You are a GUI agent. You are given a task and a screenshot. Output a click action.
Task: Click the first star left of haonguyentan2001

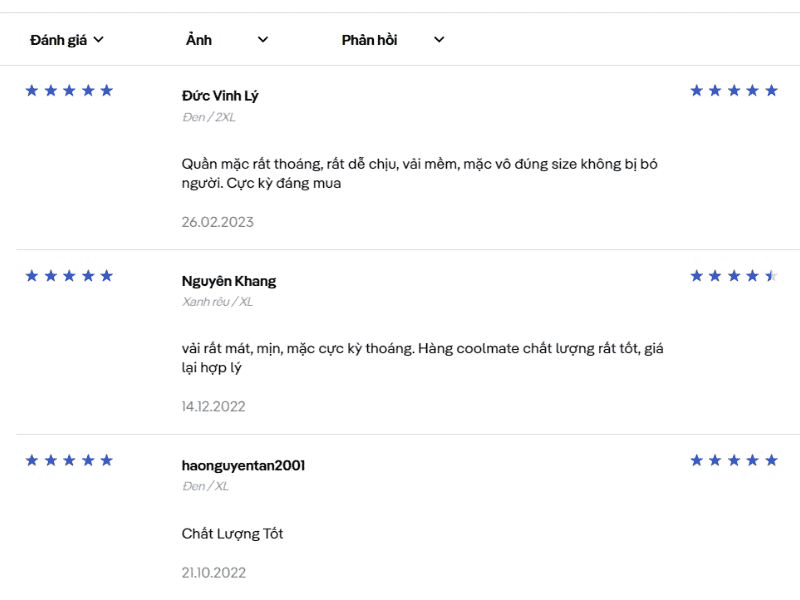[x=32, y=461]
